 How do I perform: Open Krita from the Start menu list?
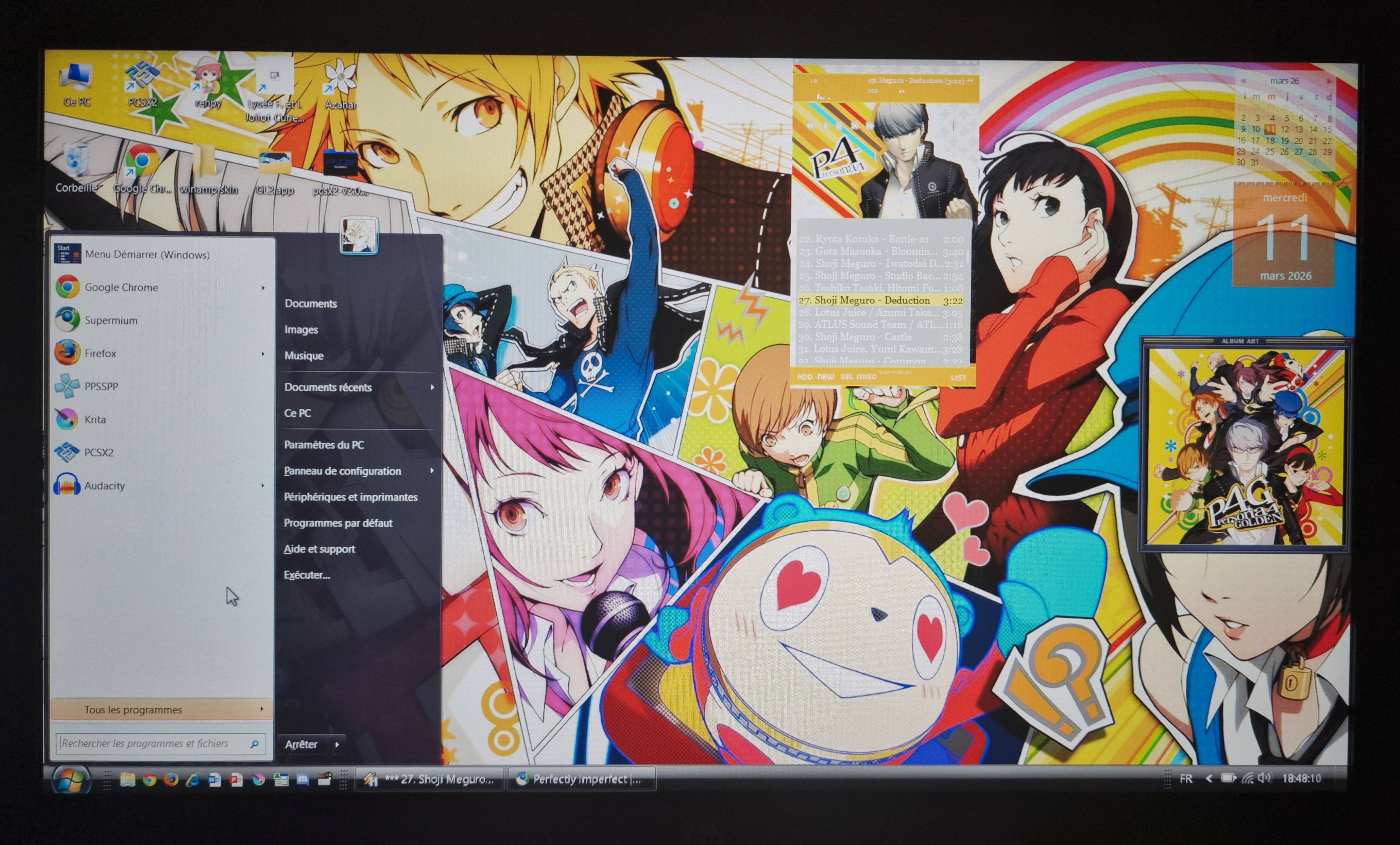pyautogui.click(x=95, y=419)
